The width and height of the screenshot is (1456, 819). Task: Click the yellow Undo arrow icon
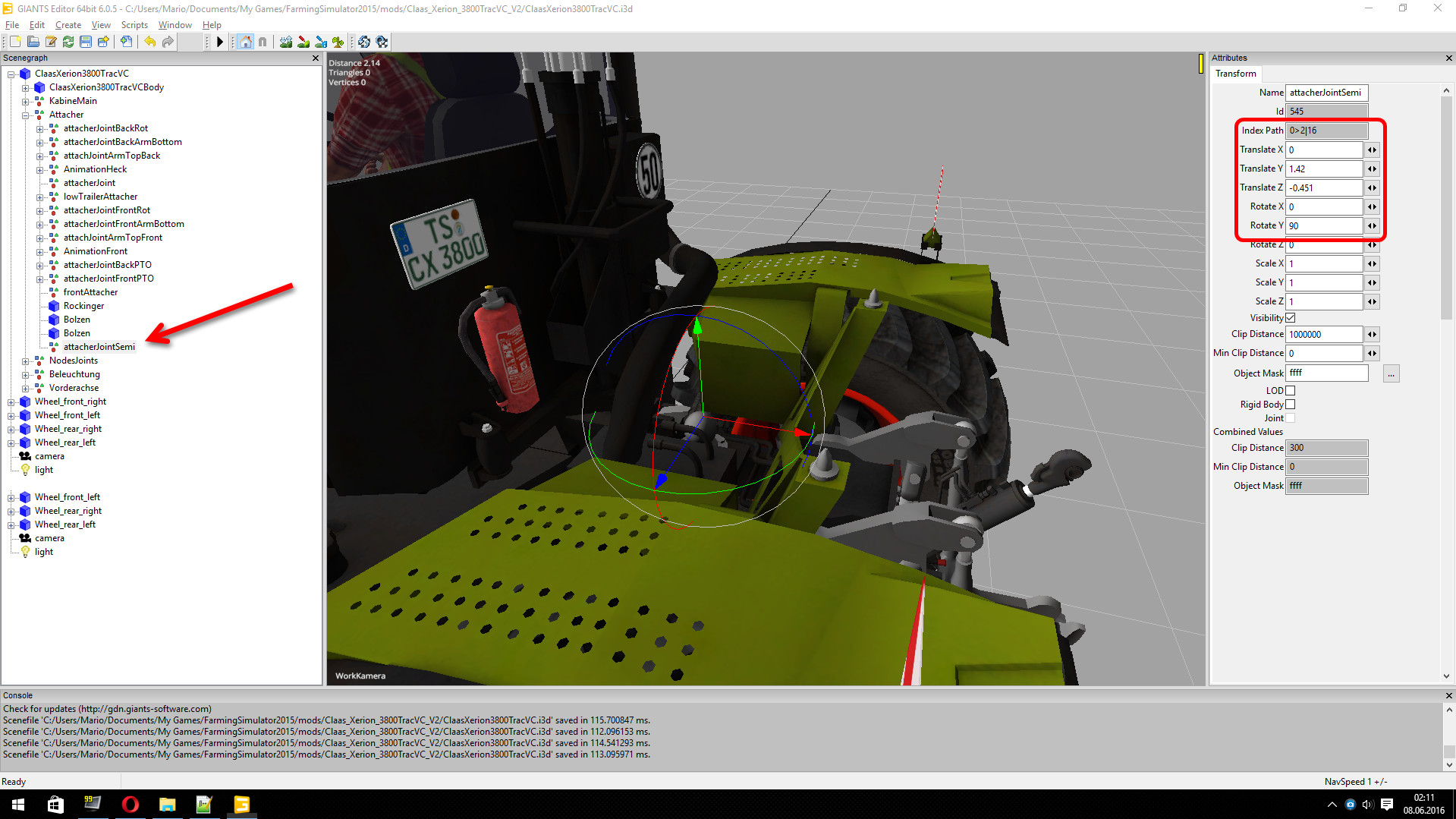149,42
